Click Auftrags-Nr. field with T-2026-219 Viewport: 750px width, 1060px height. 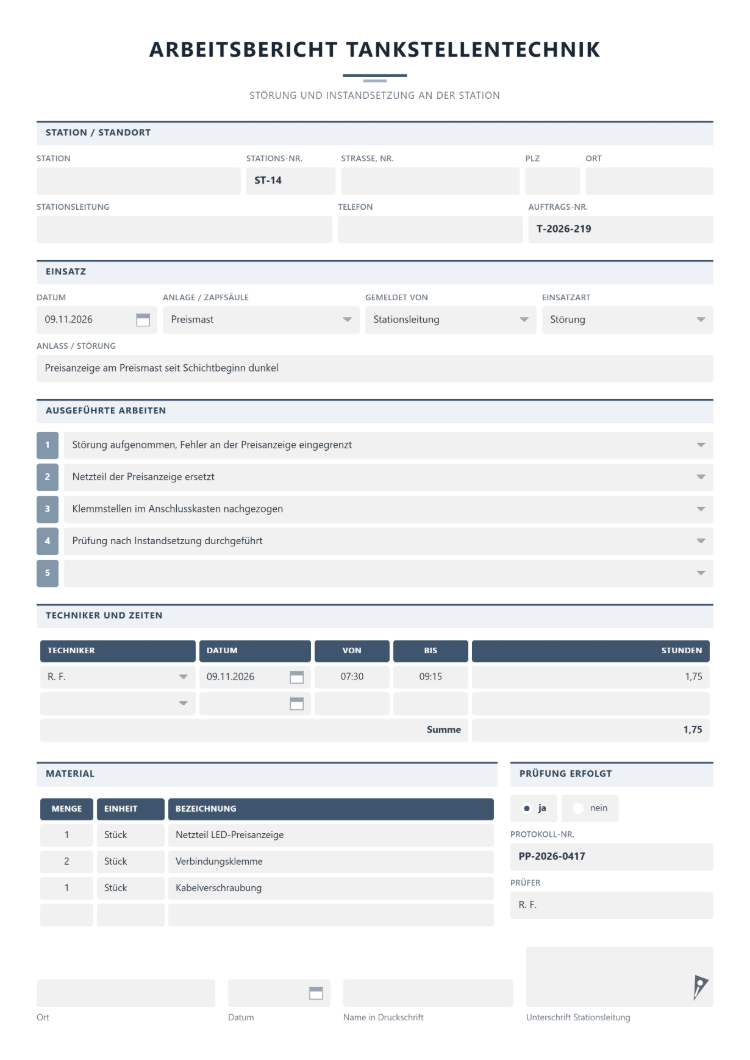pos(620,230)
